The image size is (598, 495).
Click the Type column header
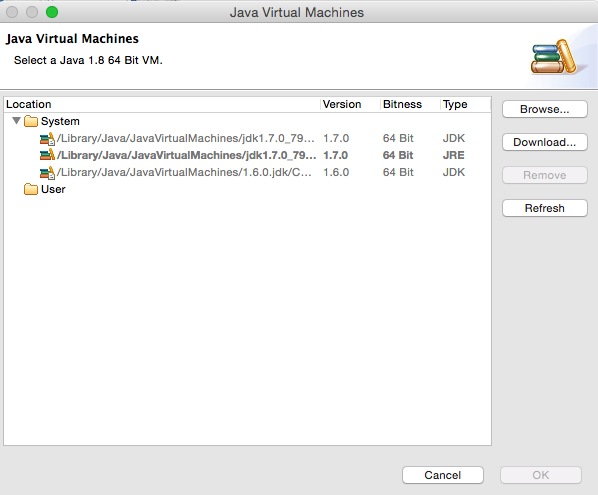(x=465, y=104)
